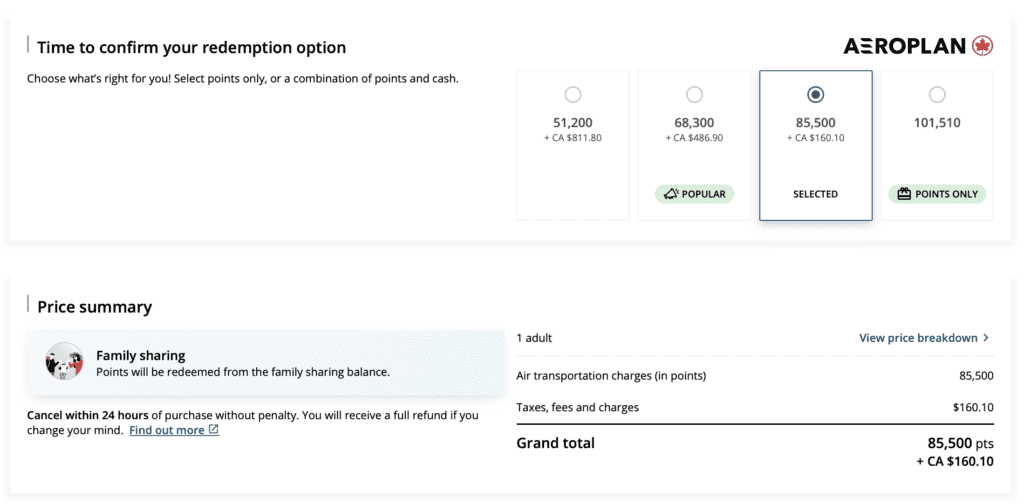Click the external link icon beside Find out more

[214, 430]
